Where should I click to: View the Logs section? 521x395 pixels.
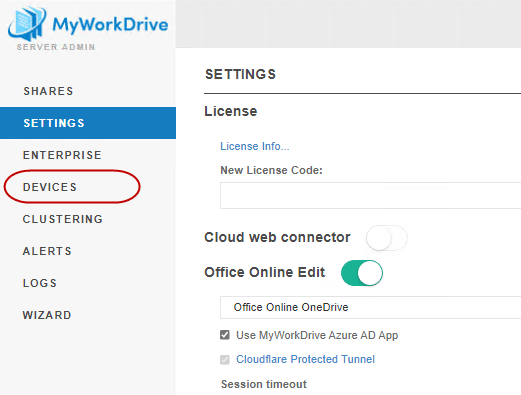[40, 283]
